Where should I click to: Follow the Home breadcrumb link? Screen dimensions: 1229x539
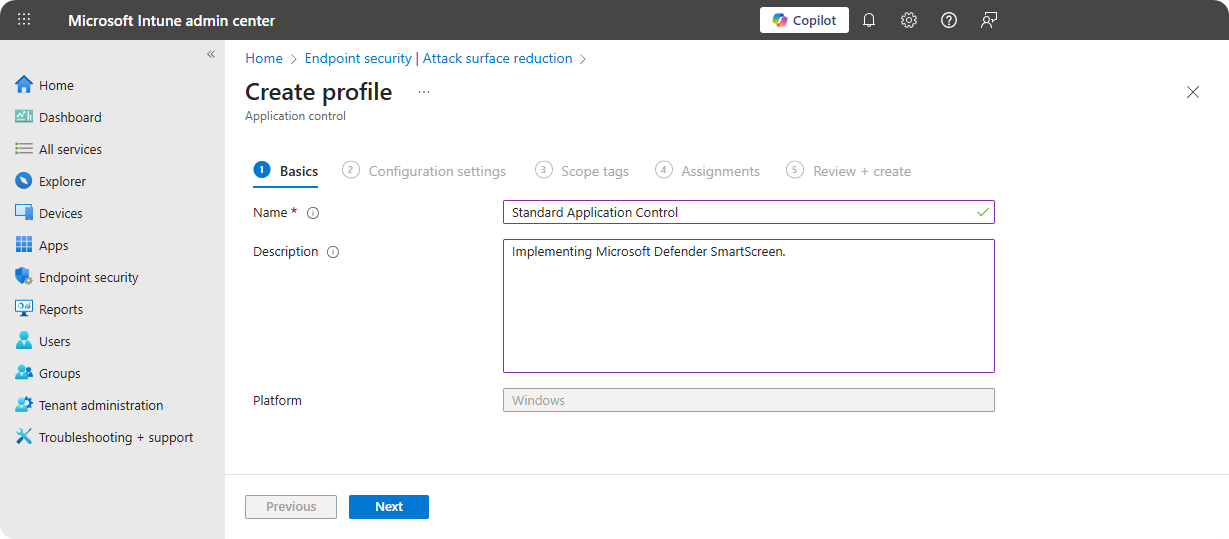point(264,59)
